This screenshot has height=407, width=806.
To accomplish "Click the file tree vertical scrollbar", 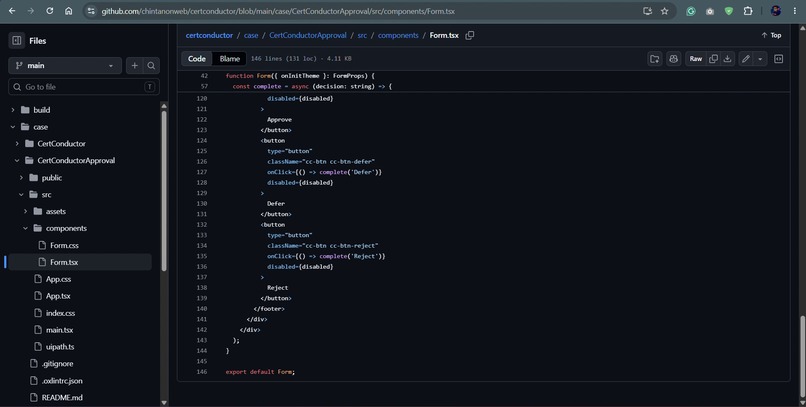I will point(164,190).
